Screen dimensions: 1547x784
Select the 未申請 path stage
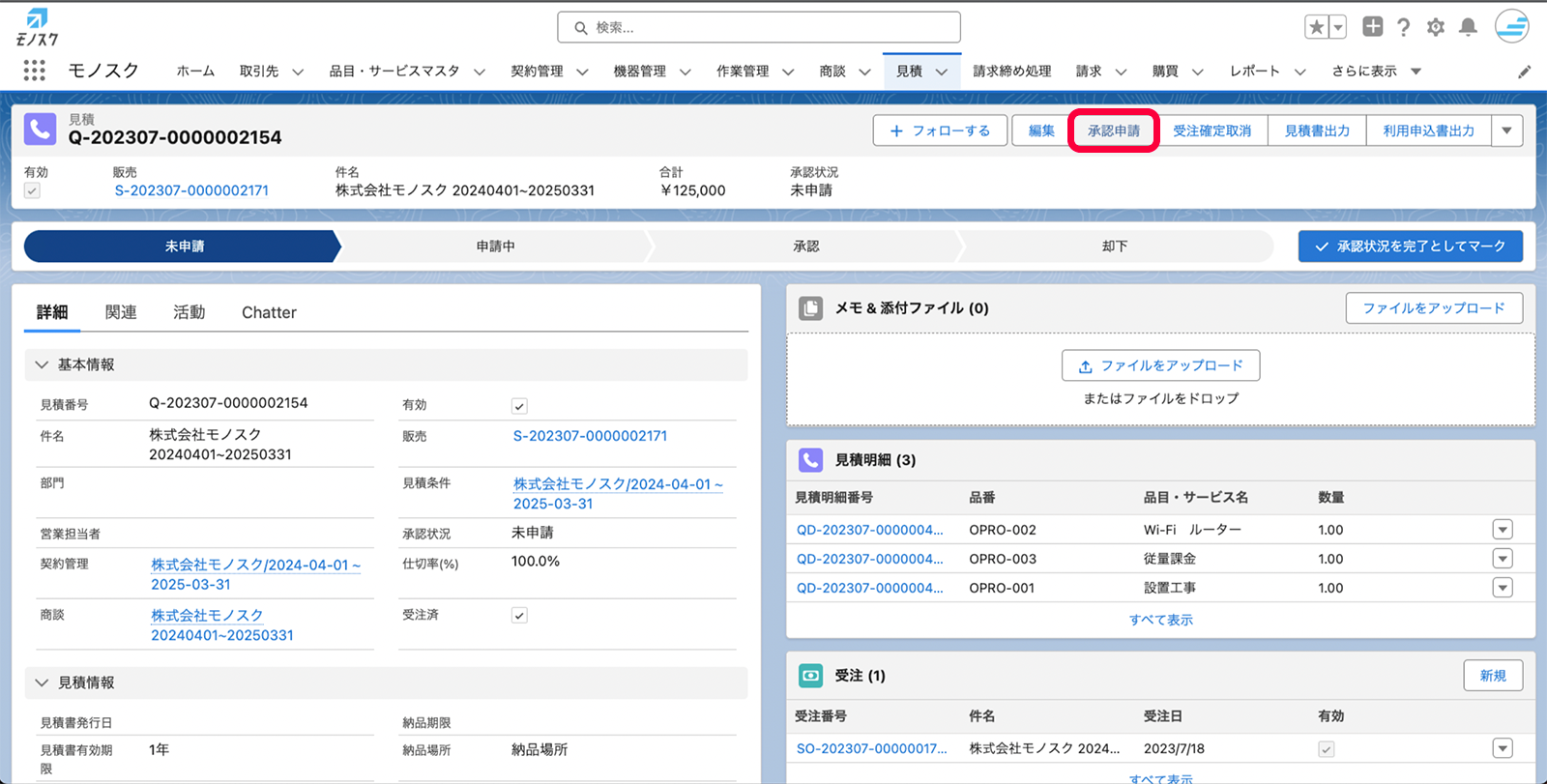[x=184, y=247]
